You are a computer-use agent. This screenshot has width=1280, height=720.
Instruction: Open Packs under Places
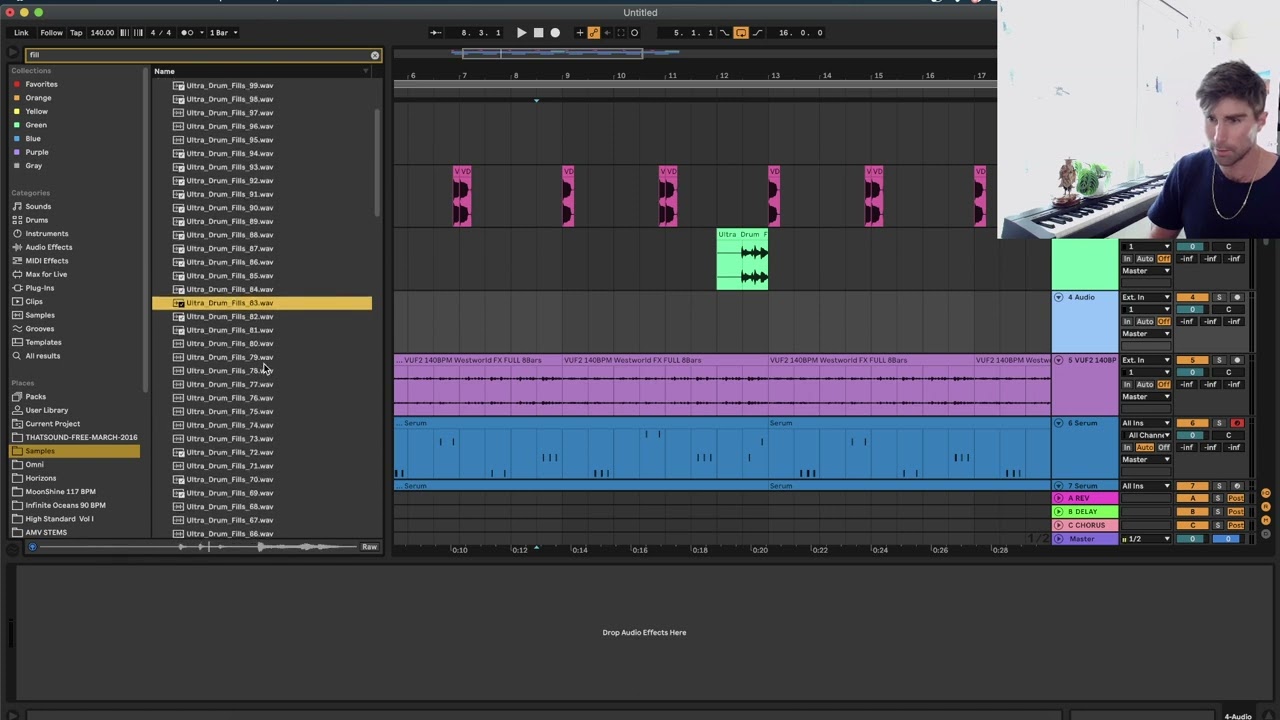coord(35,396)
